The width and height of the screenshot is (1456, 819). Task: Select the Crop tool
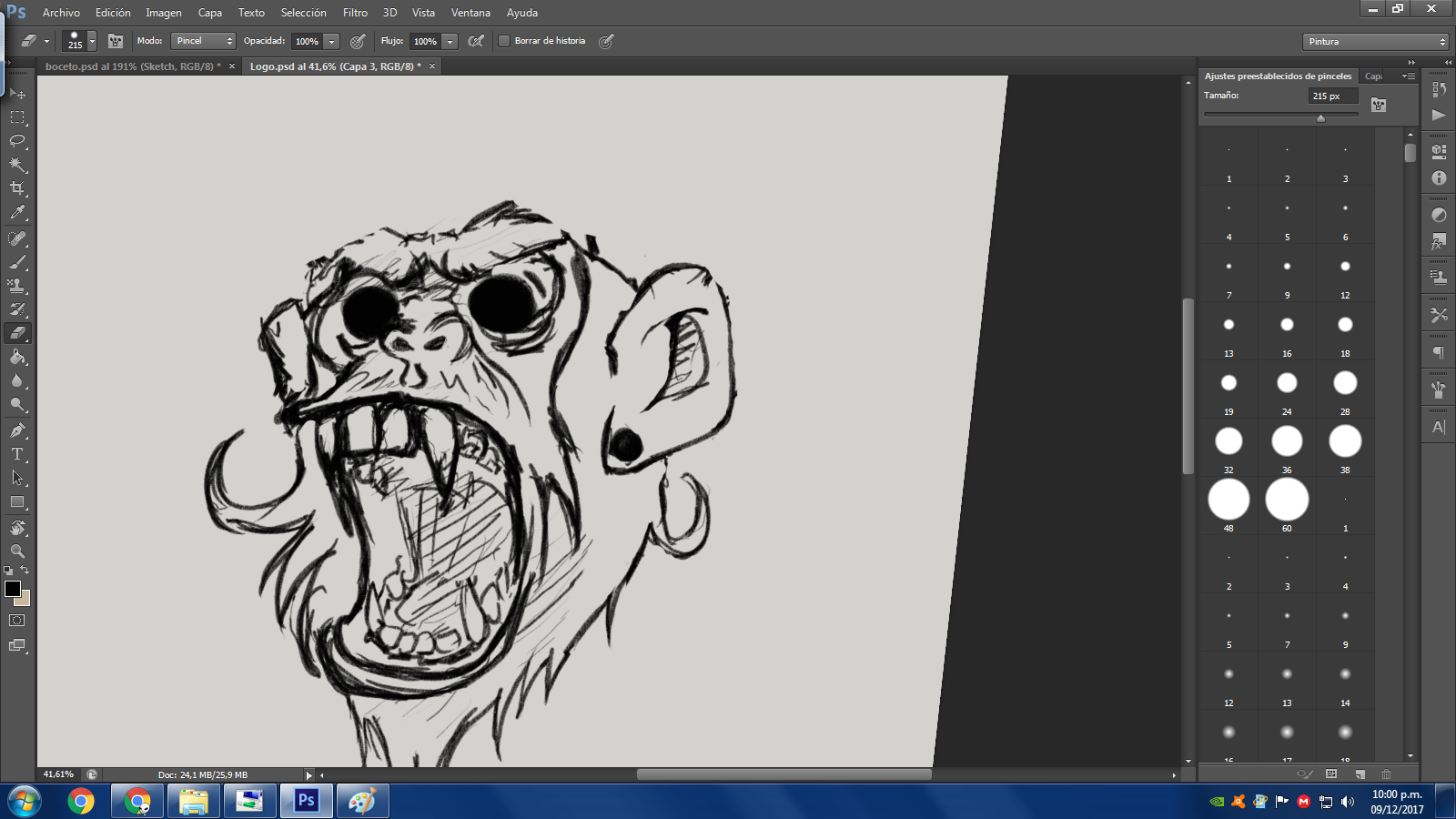pyautogui.click(x=17, y=188)
